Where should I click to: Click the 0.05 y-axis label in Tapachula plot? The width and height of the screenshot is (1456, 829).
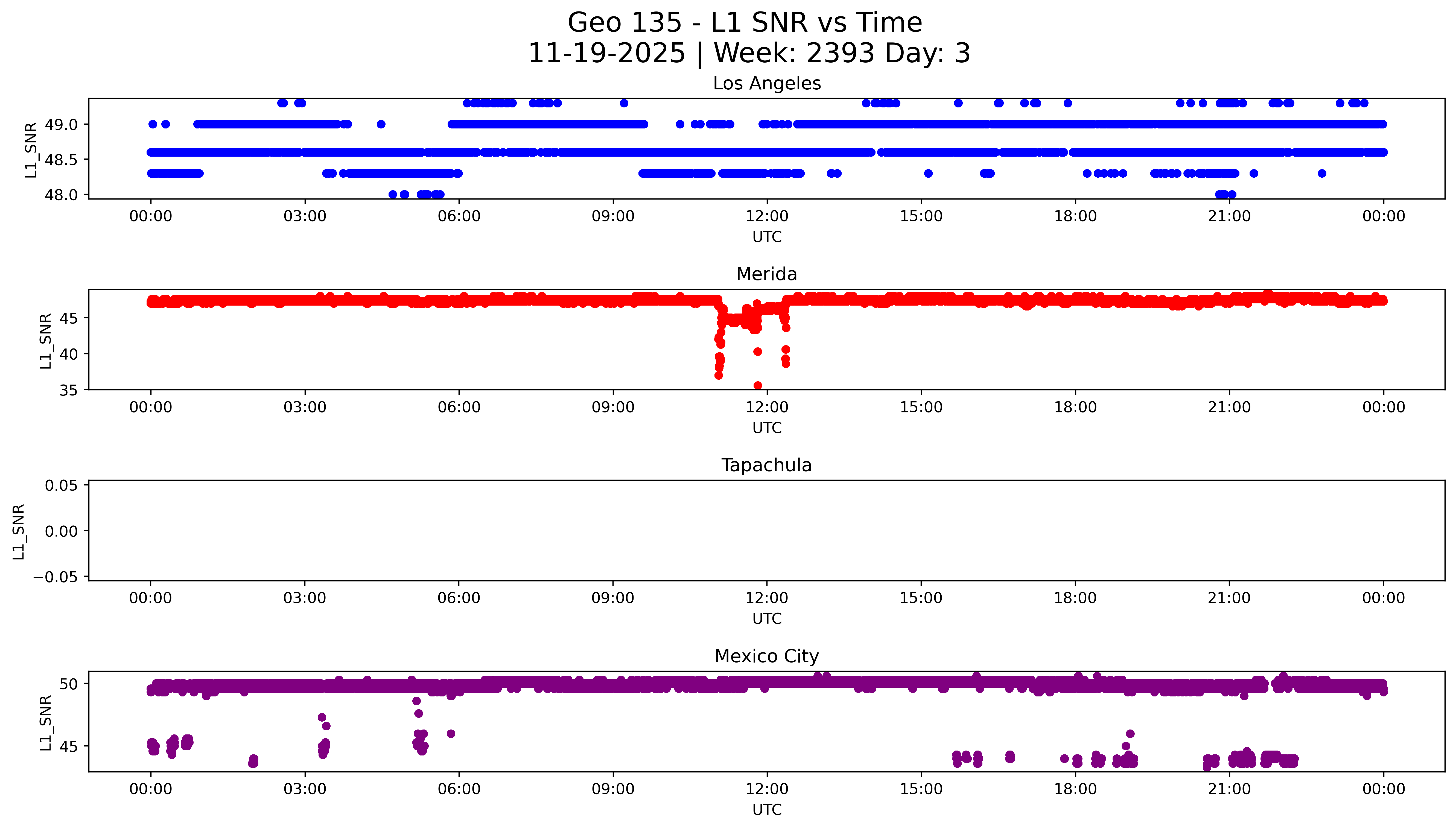[61, 486]
